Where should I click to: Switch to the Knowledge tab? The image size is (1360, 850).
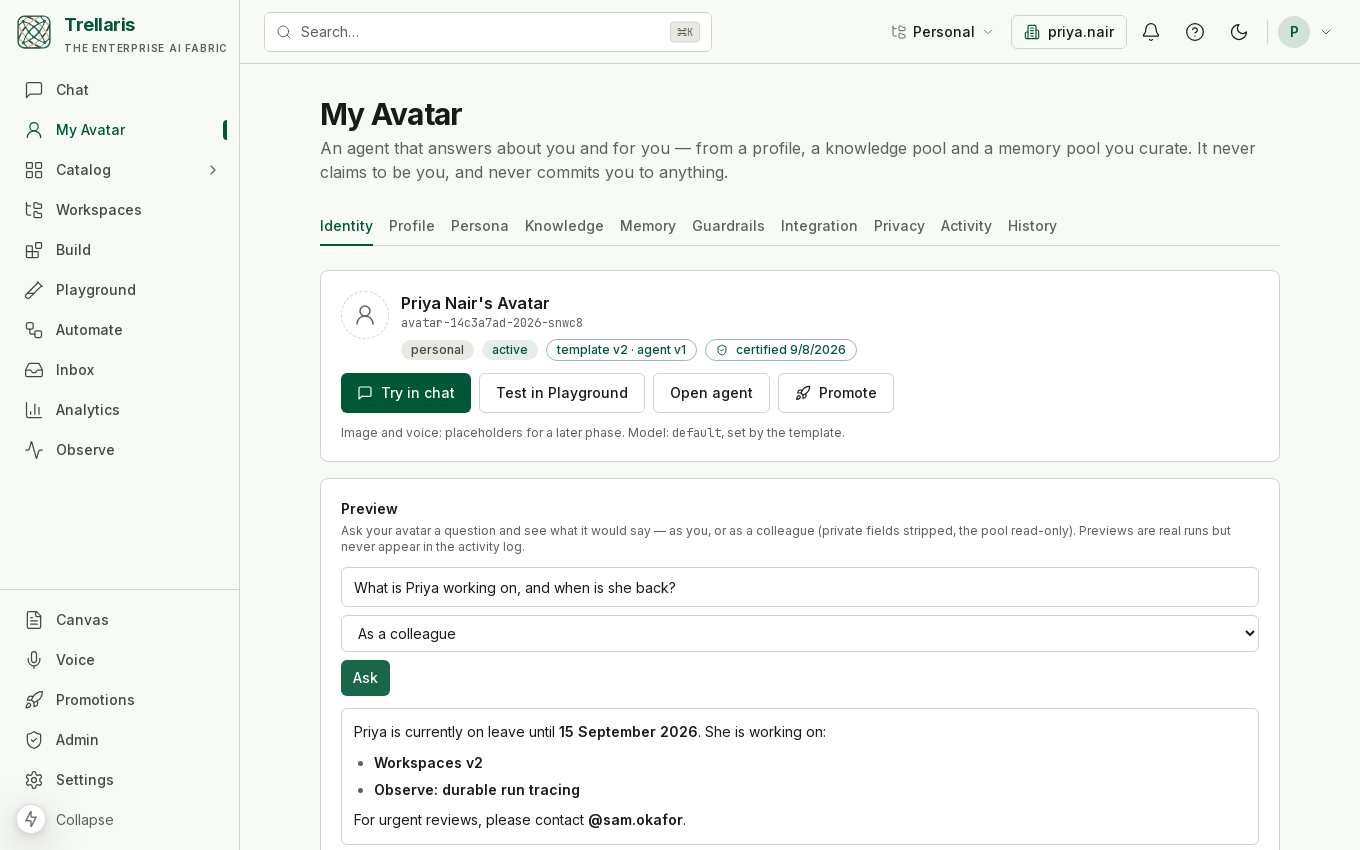coord(564,226)
